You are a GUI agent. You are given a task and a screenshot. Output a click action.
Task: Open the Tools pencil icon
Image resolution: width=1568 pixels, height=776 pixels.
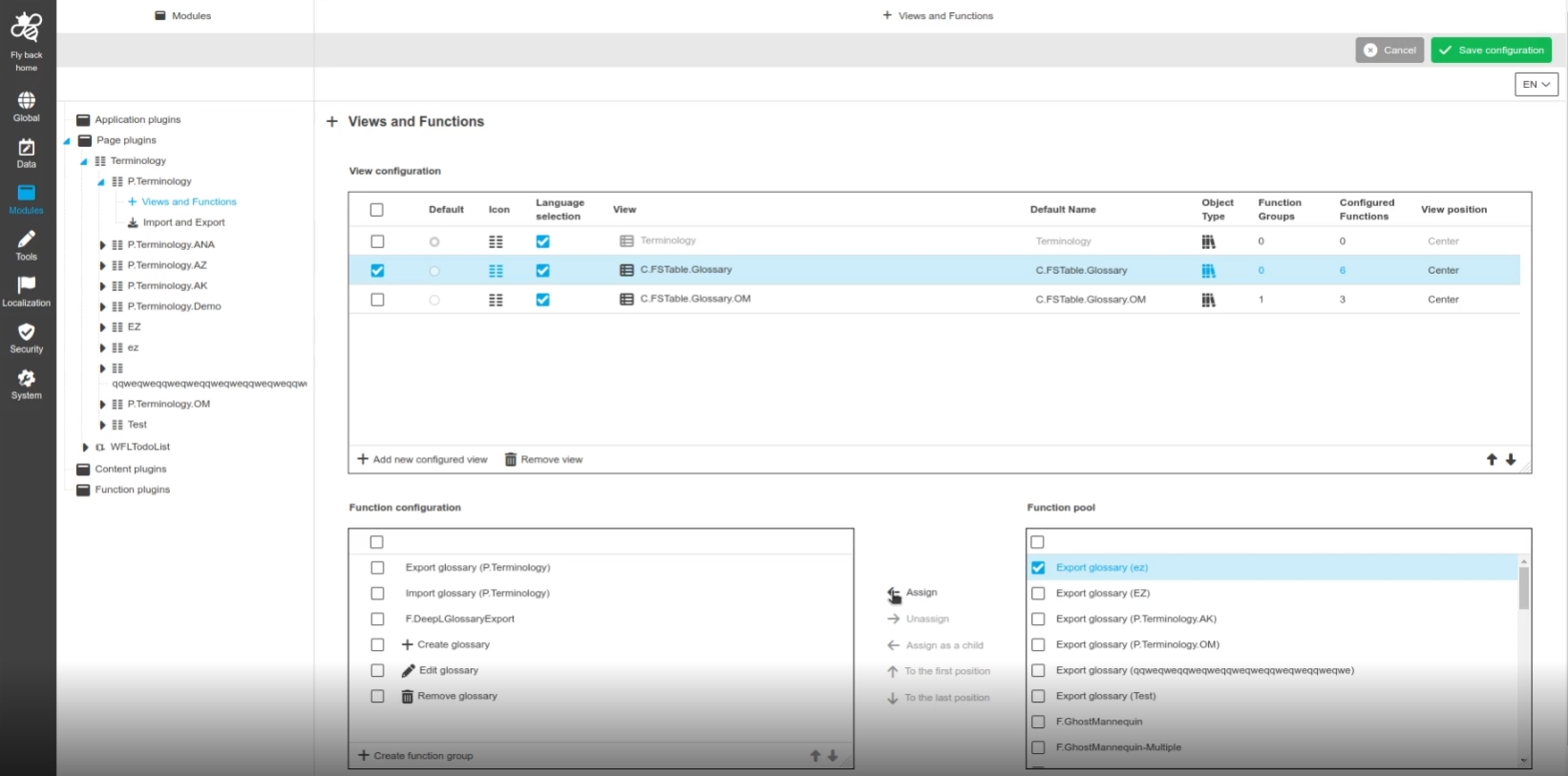pyautogui.click(x=26, y=240)
